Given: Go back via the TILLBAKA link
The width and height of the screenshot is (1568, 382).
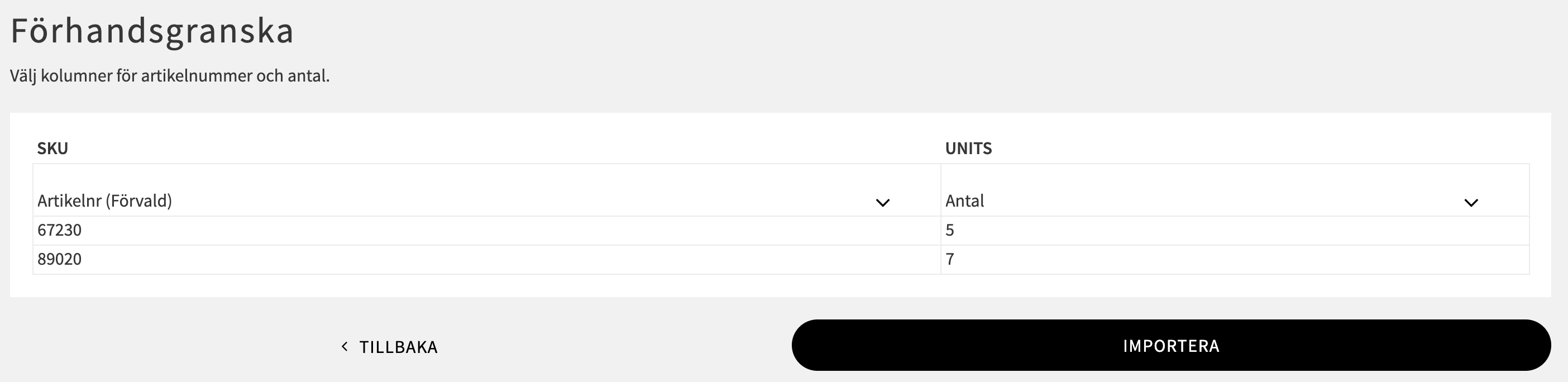Looking at the screenshot, I should click(389, 346).
